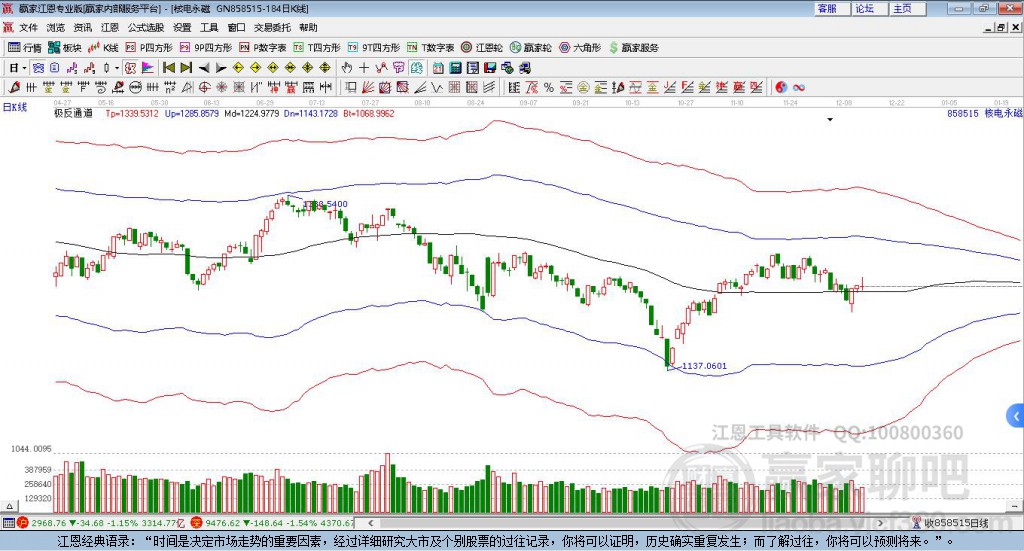Click the blue infinity symbol icon

[x=799, y=87]
